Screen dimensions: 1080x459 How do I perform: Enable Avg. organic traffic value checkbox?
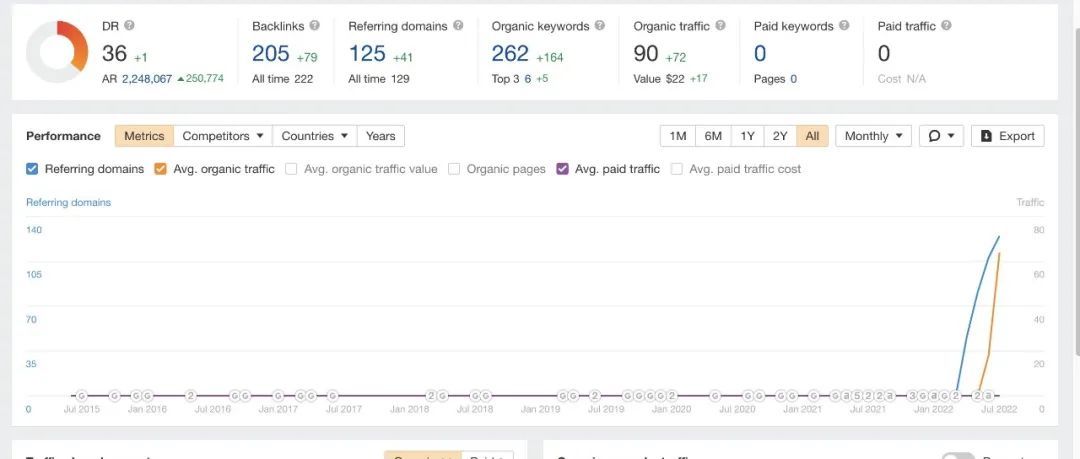tap(291, 169)
